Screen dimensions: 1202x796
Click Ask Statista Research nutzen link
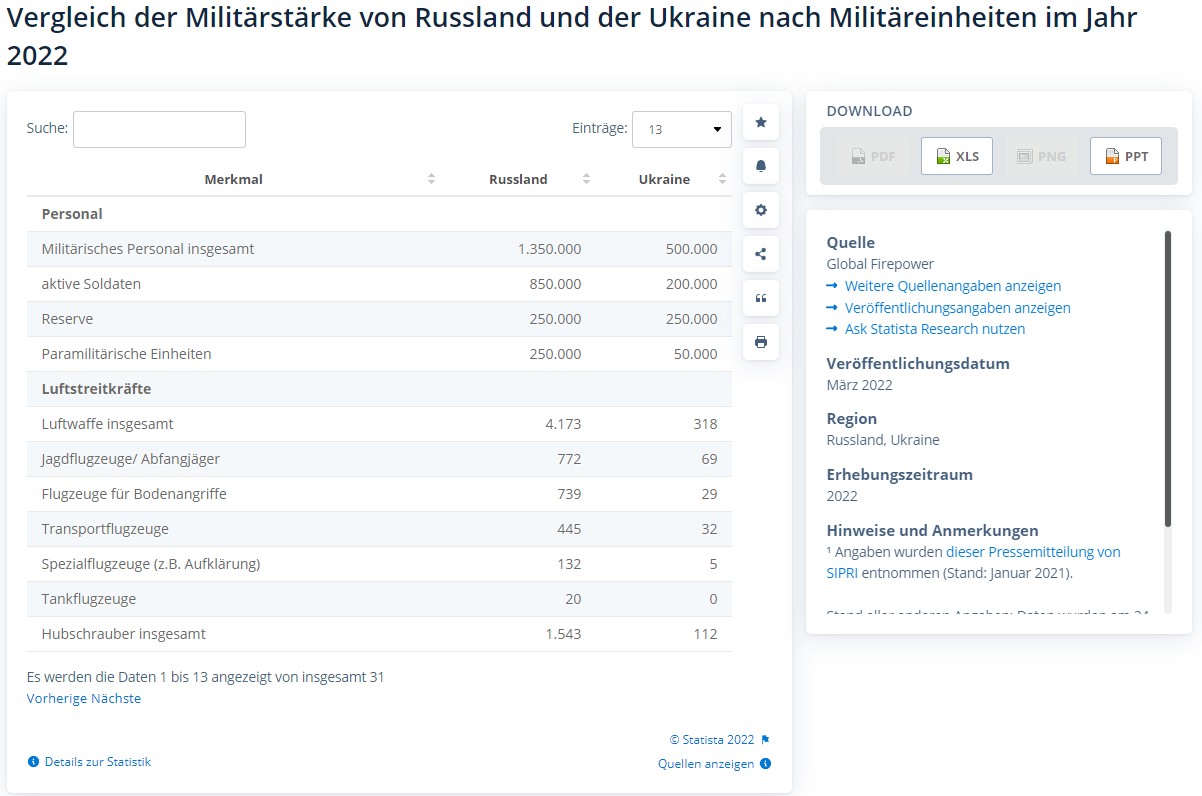(x=934, y=329)
